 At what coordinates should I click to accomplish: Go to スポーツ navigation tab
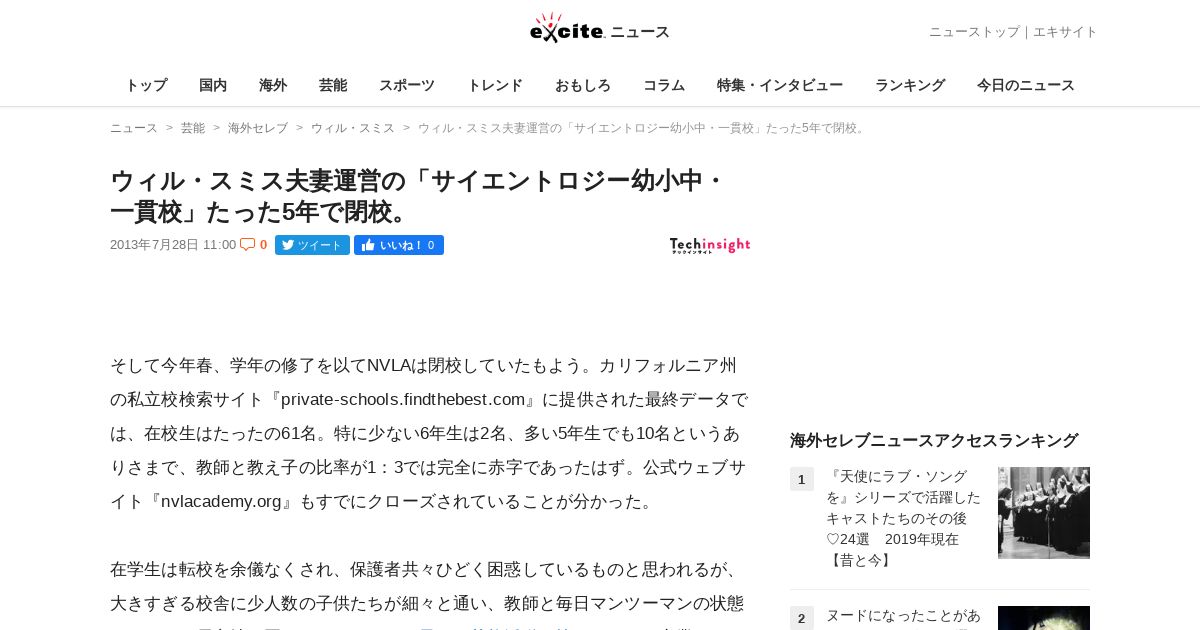407,85
